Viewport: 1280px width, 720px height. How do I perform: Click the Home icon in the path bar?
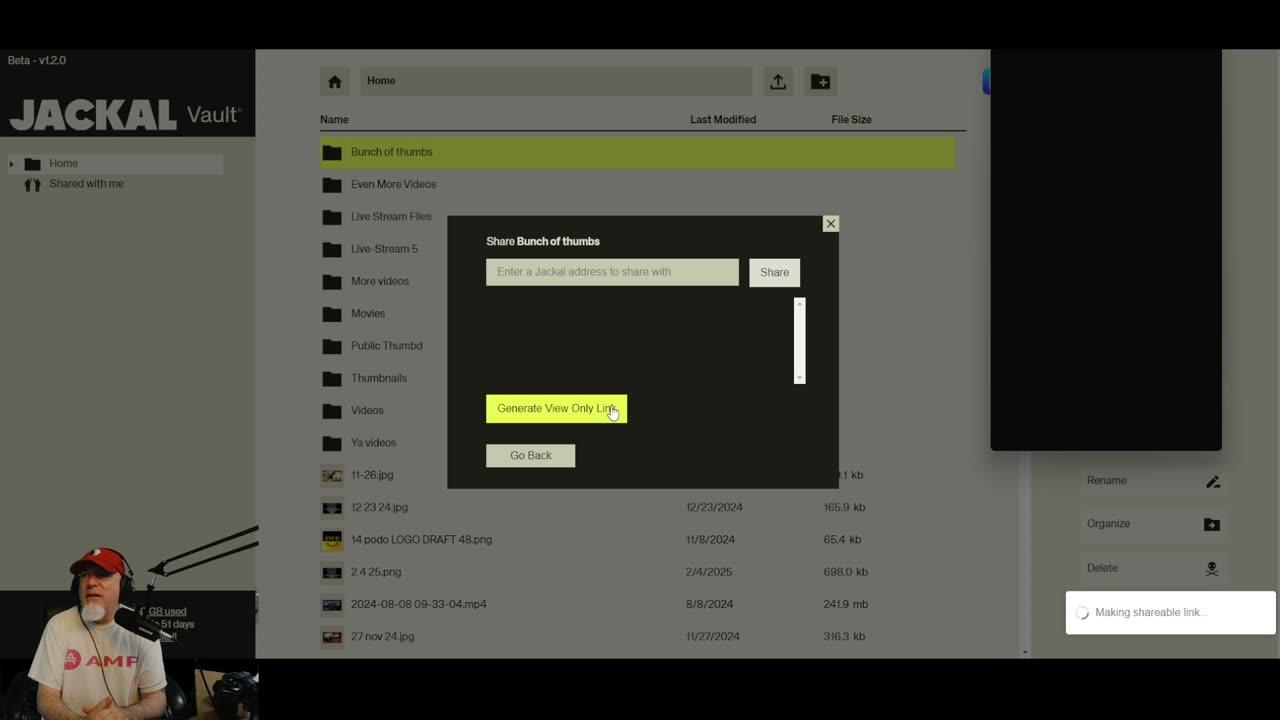tap(335, 82)
